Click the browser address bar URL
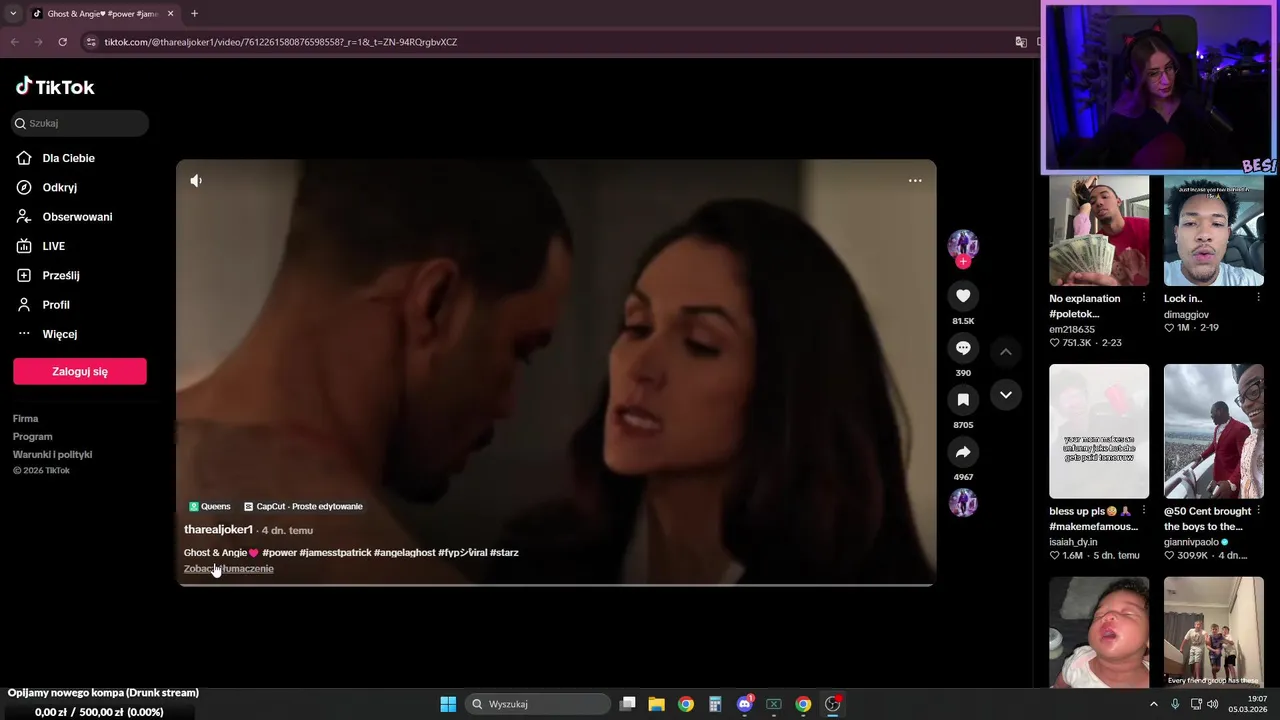Screen dimensions: 1280x720 pyautogui.click(x=281, y=42)
